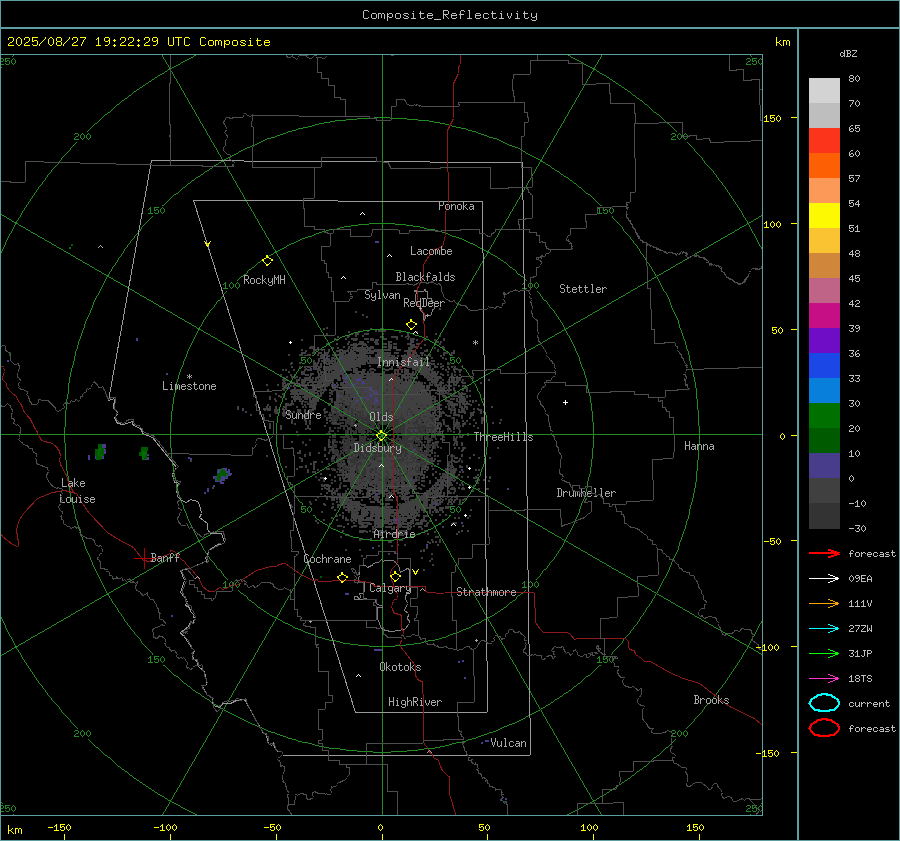Click the Brooks label

[711, 700]
